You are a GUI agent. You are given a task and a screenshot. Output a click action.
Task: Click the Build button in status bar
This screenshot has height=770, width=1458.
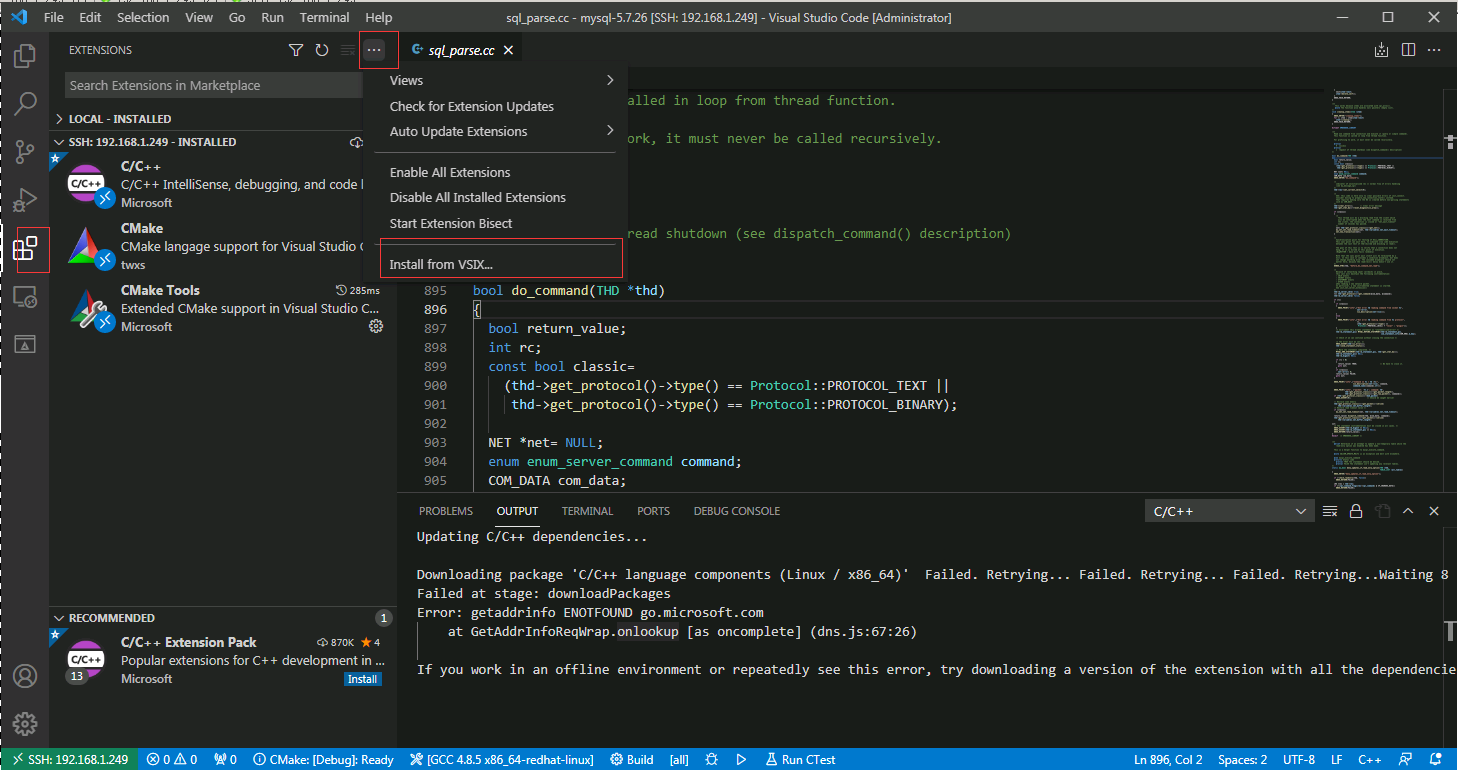point(632,759)
